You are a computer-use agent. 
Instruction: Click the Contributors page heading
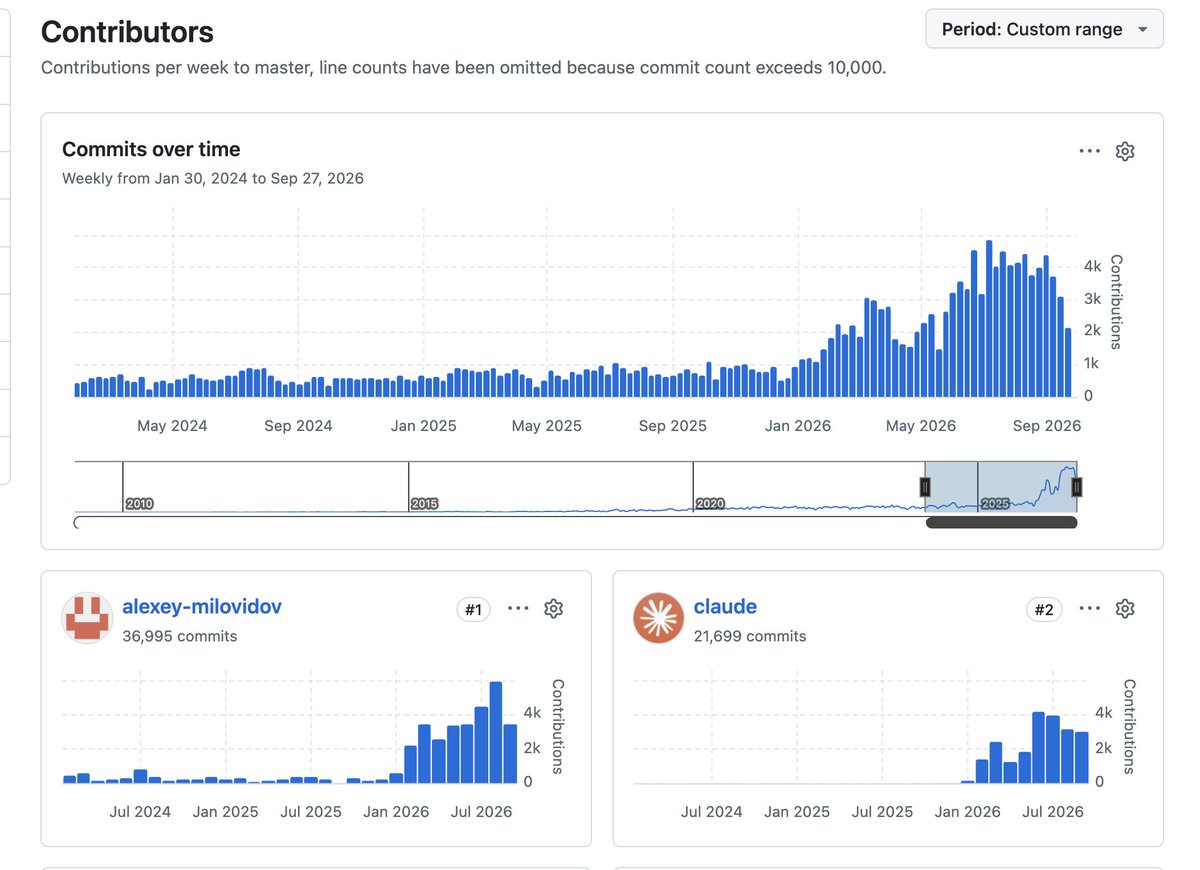click(x=127, y=32)
